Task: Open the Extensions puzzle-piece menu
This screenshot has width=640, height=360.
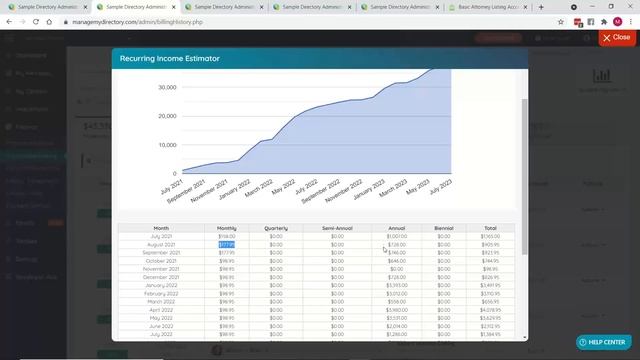Action: (x=604, y=22)
